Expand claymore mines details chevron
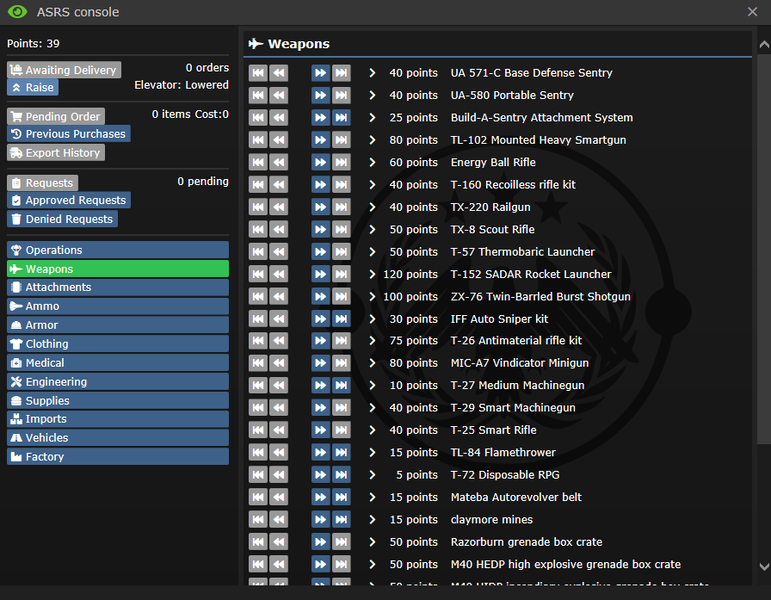The image size is (771, 600). coord(372,520)
